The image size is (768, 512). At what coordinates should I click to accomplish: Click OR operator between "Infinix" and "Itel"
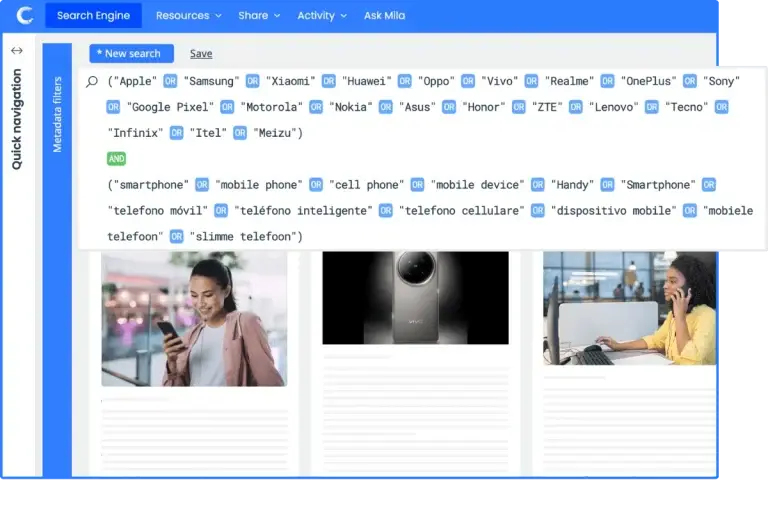(x=177, y=133)
